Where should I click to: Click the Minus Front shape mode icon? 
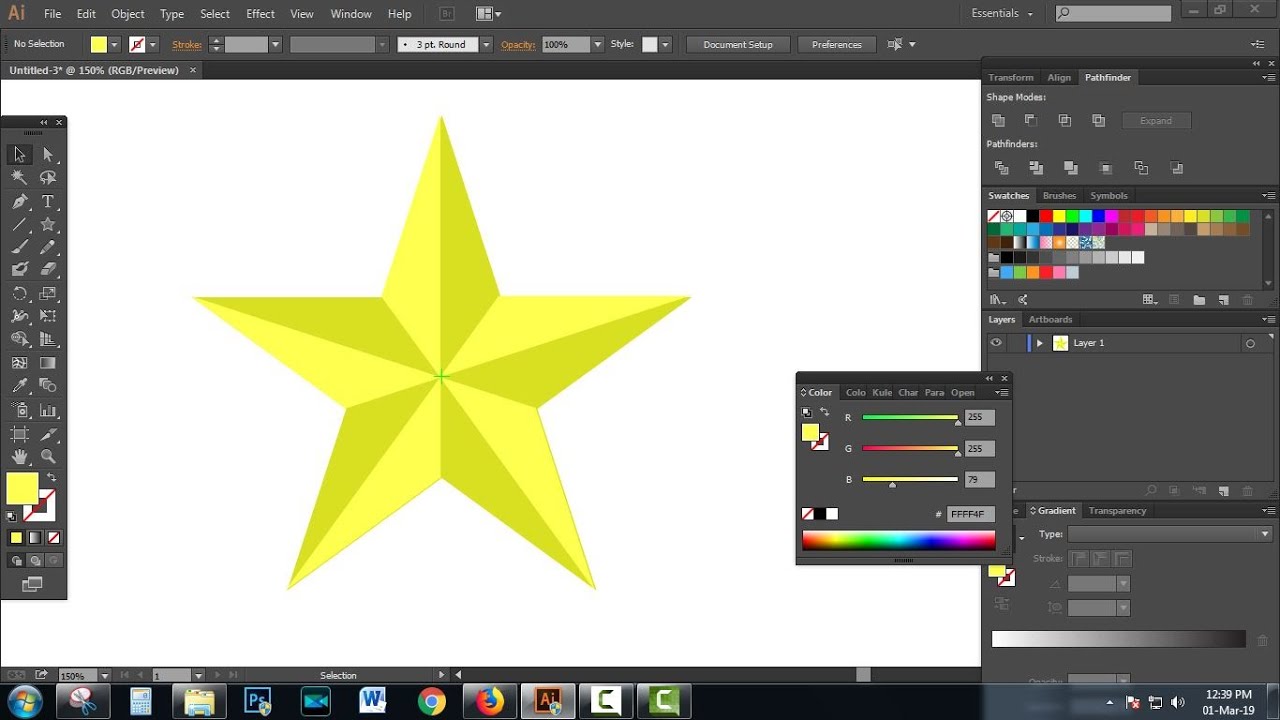pyautogui.click(x=1031, y=120)
